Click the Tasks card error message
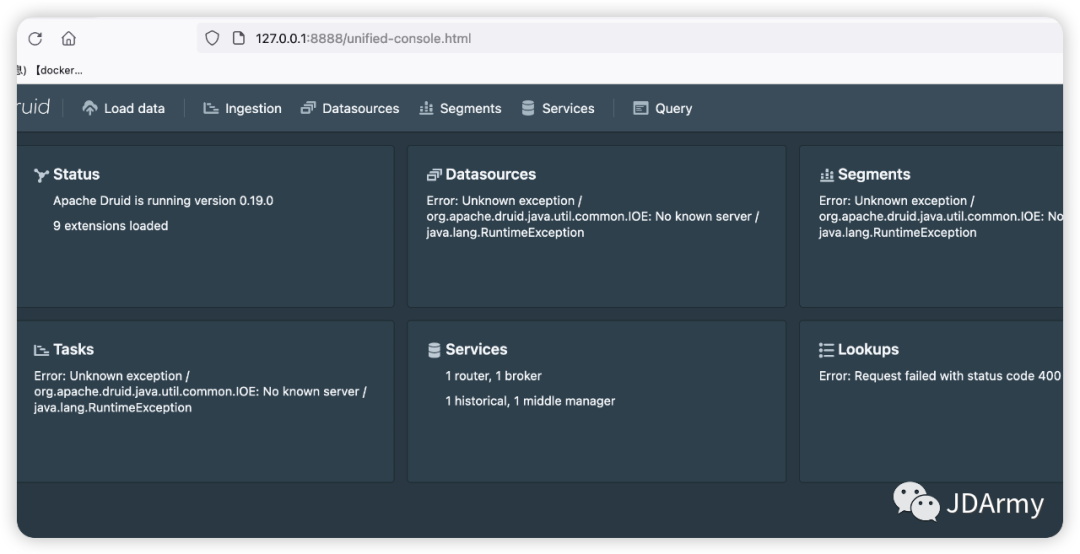Image resolution: width=1080 pixels, height=554 pixels. (200, 391)
